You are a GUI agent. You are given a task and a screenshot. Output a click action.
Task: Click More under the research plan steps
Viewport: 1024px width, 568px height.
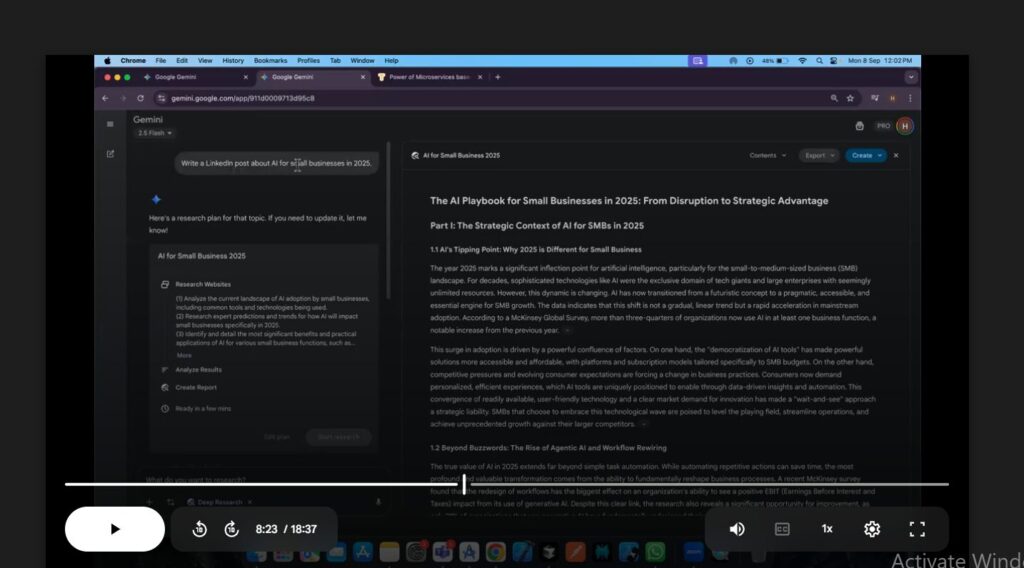184,355
